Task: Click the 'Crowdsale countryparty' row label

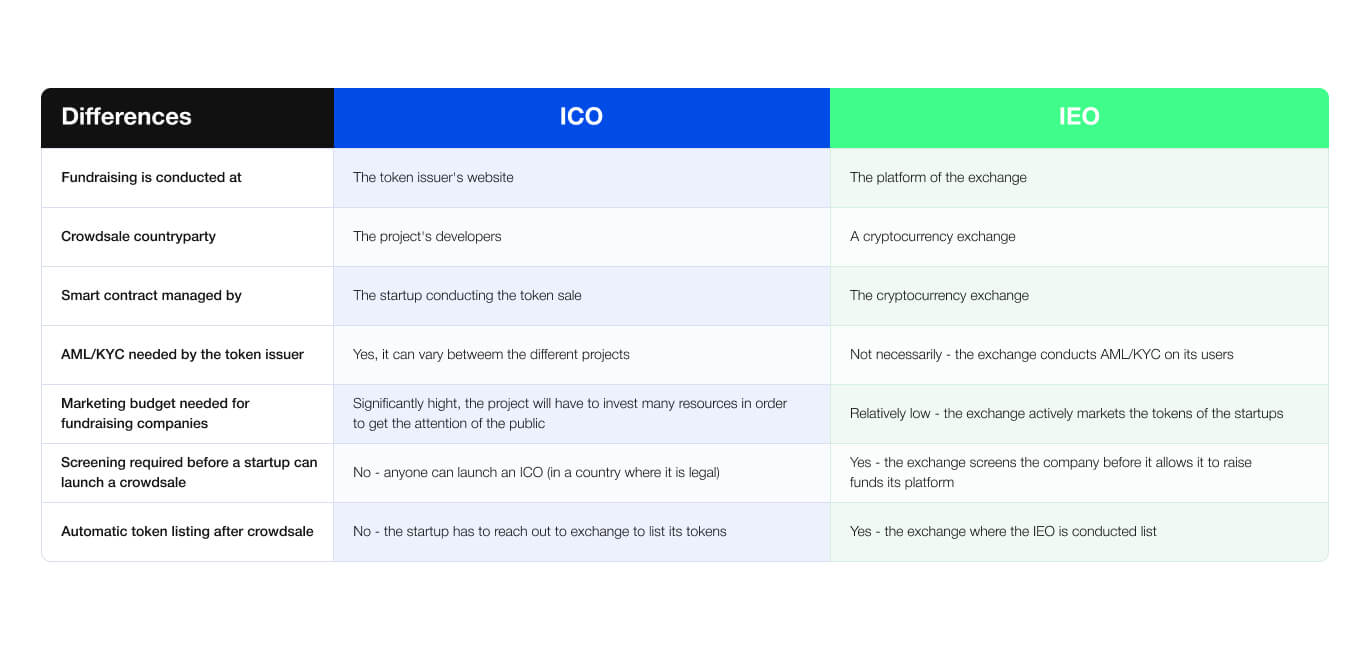Action: click(x=138, y=236)
